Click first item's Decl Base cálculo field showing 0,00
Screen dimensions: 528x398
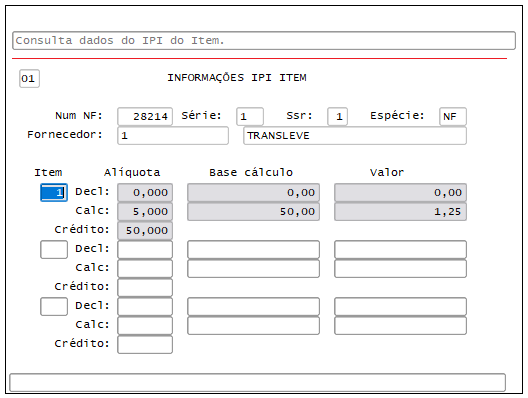[253, 193]
